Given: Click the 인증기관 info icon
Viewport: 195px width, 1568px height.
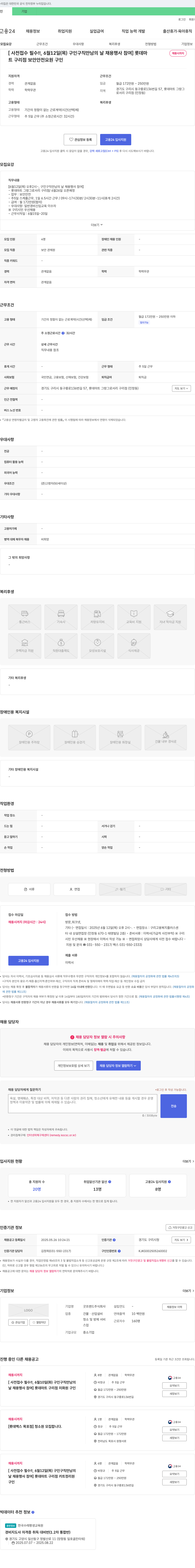Looking at the screenshot, I should [x=114, y=1240].
